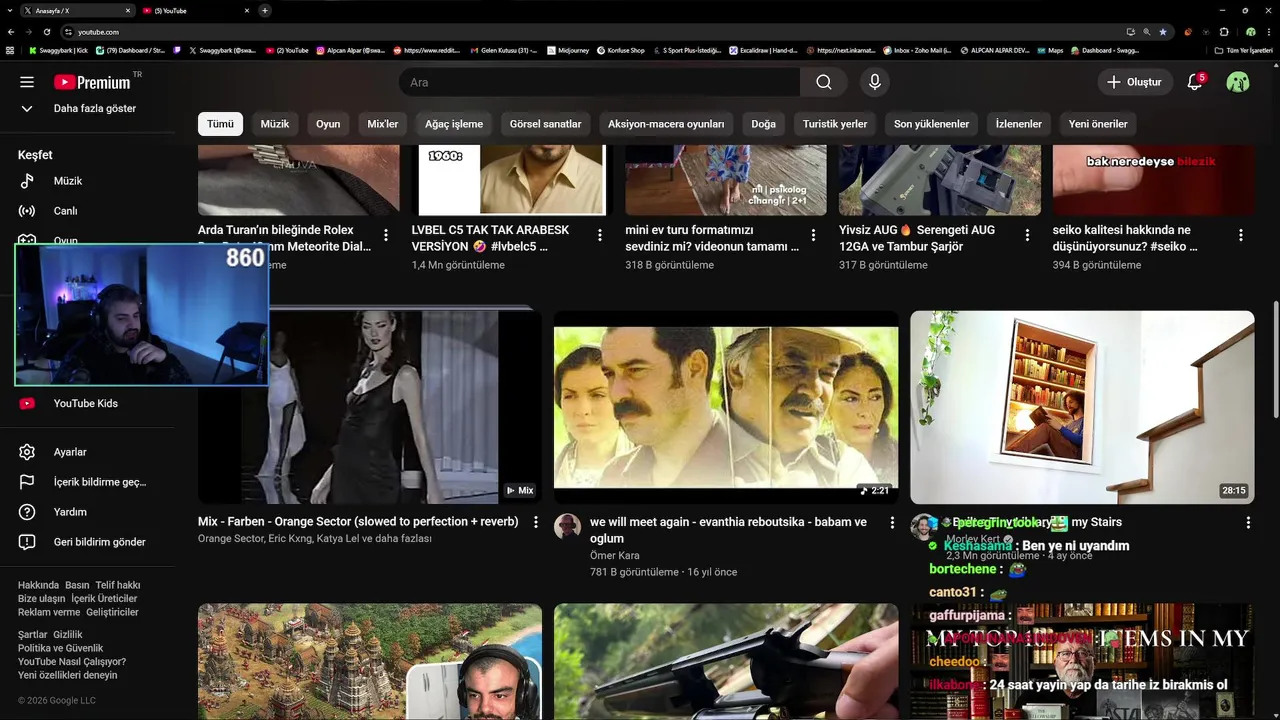
Task: Open the account avatar menu
Action: [x=1238, y=82]
